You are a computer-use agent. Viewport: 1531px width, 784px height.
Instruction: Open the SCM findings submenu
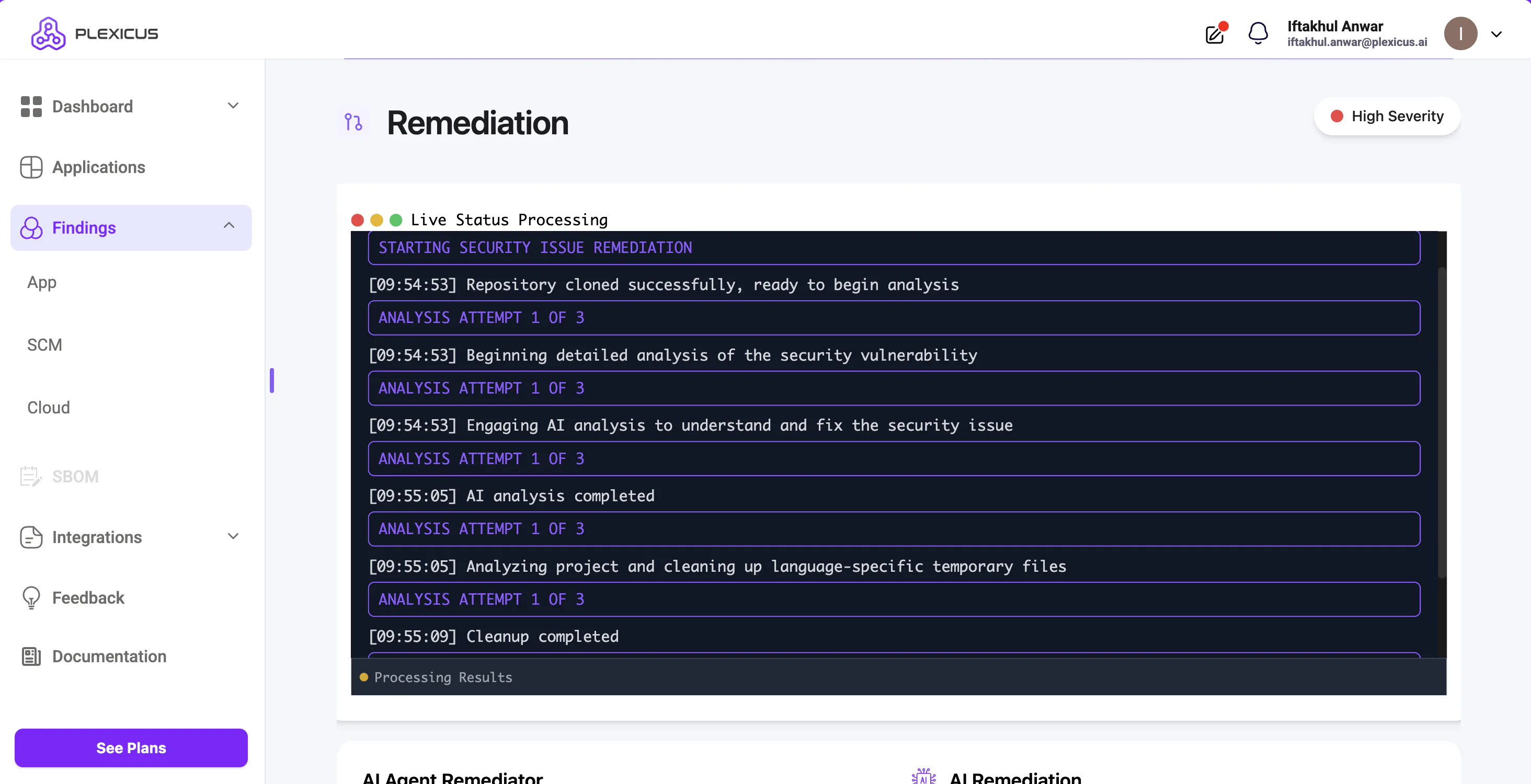pos(44,345)
